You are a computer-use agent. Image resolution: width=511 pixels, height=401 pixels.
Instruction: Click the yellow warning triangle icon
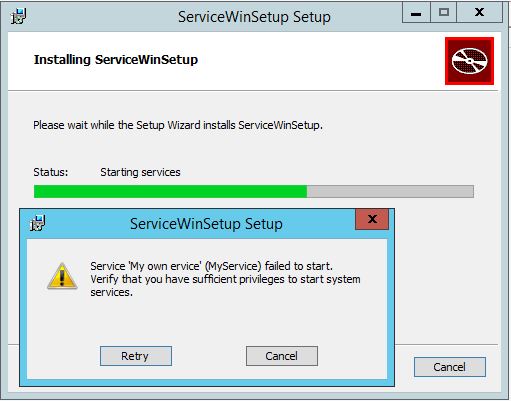tap(62, 276)
